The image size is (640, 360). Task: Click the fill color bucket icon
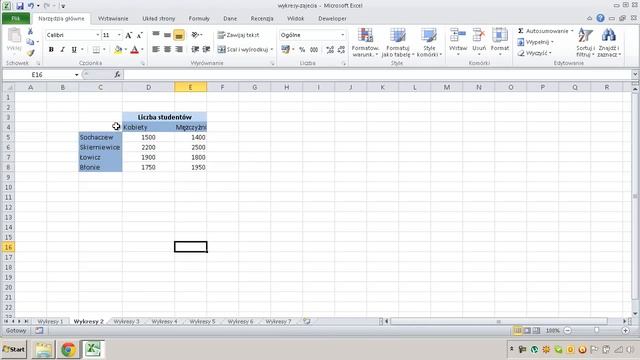[118, 49]
